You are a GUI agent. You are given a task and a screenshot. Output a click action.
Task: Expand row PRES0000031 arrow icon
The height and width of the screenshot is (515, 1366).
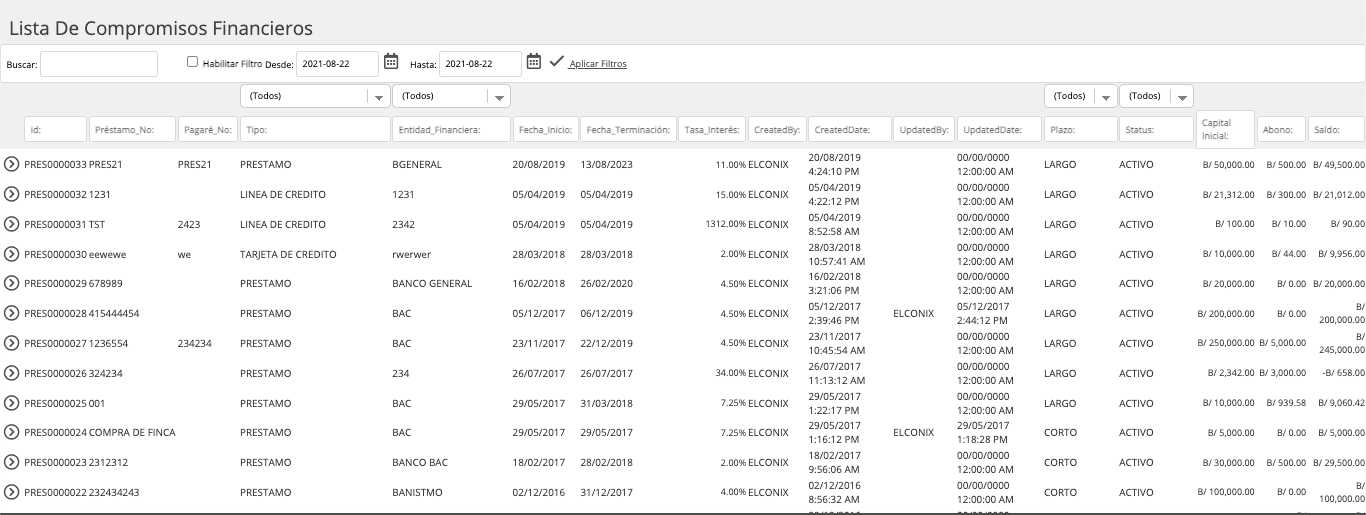tap(12, 224)
